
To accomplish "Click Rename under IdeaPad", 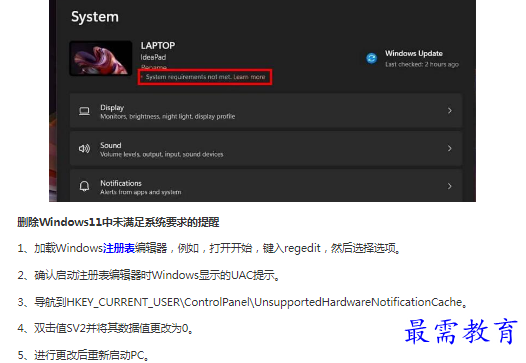I will pos(154,67).
